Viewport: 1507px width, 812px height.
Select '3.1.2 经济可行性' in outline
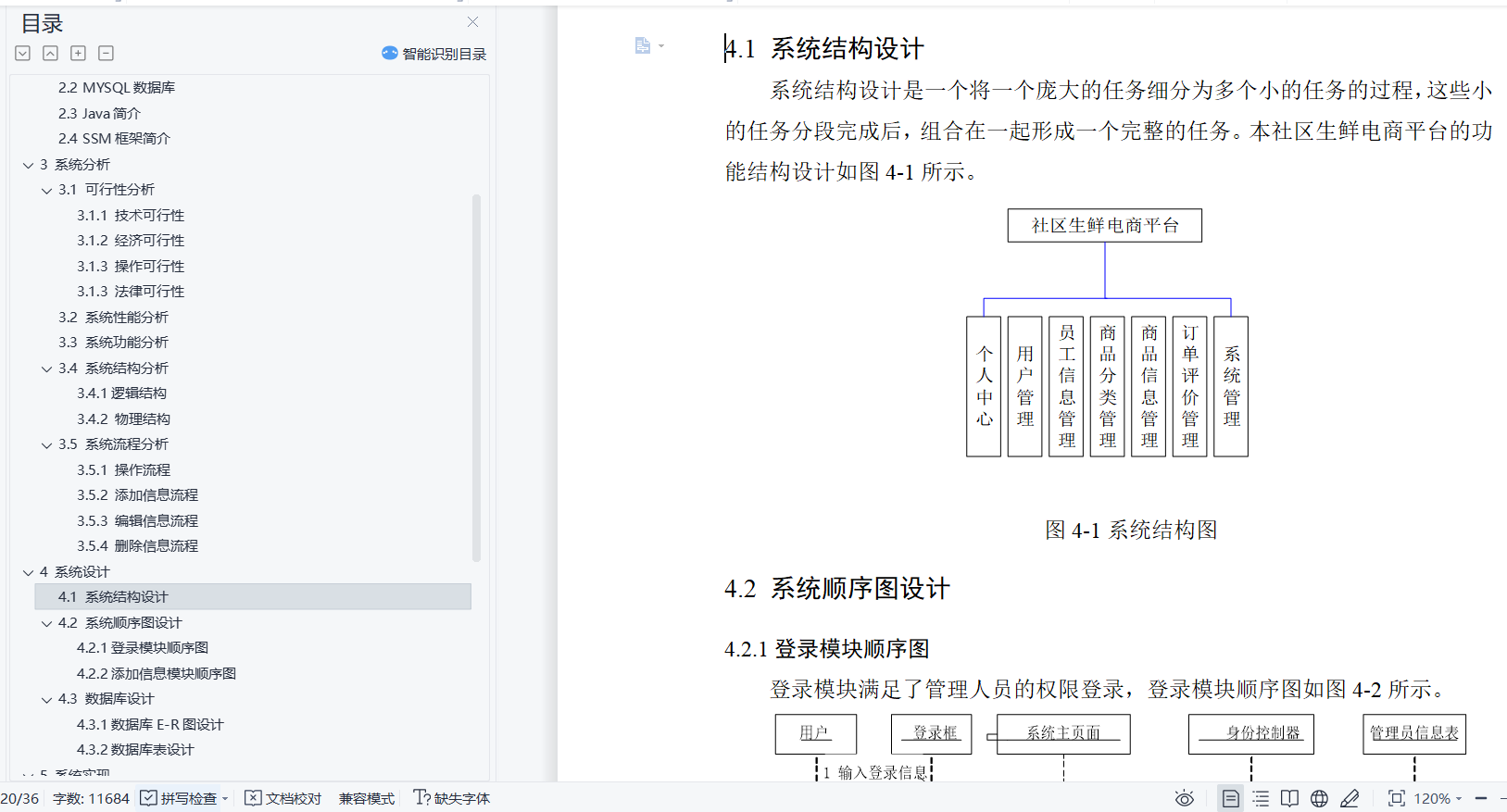pyautogui.click(x=131, y=240)
